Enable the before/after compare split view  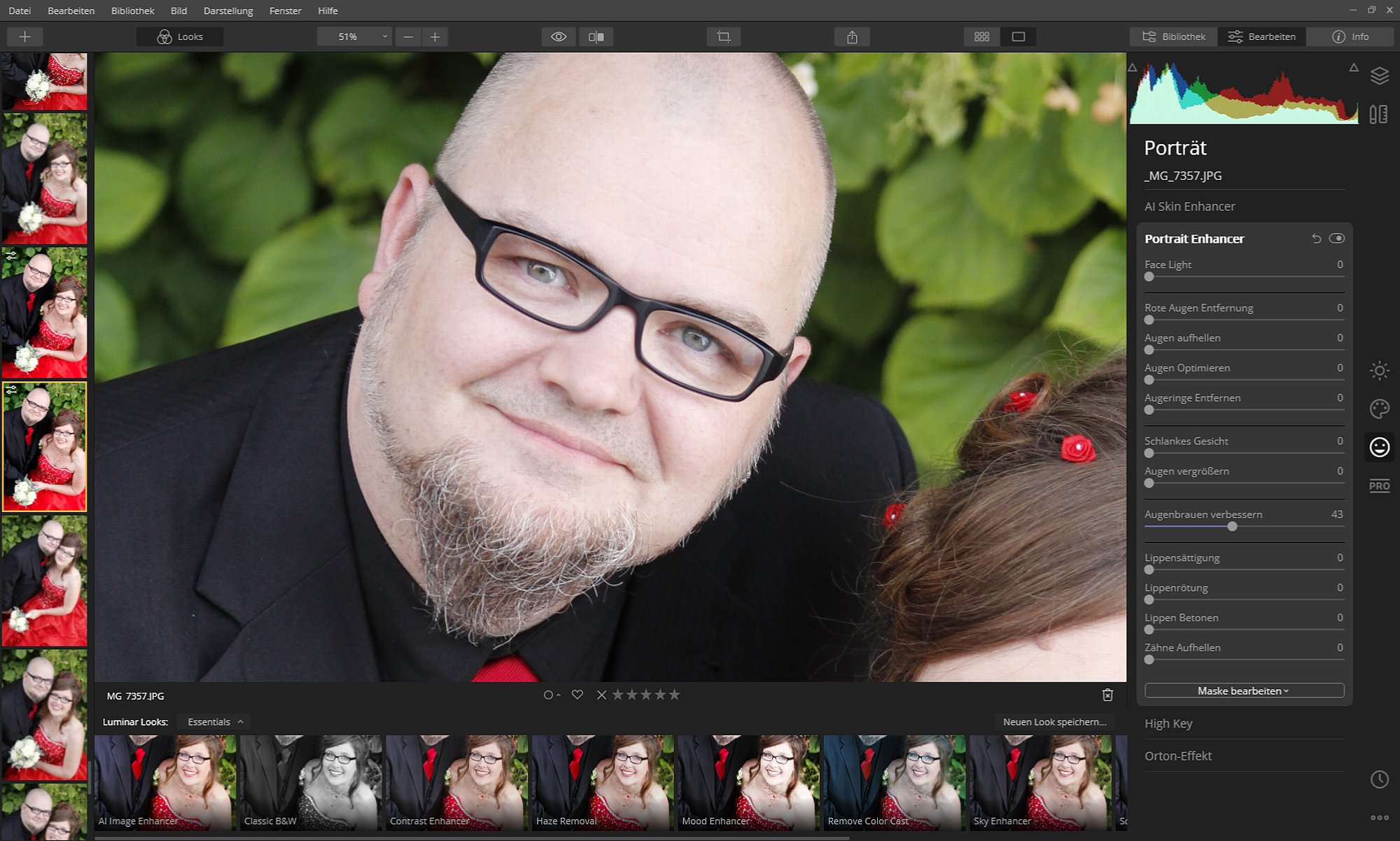click(x=596, y=36)
